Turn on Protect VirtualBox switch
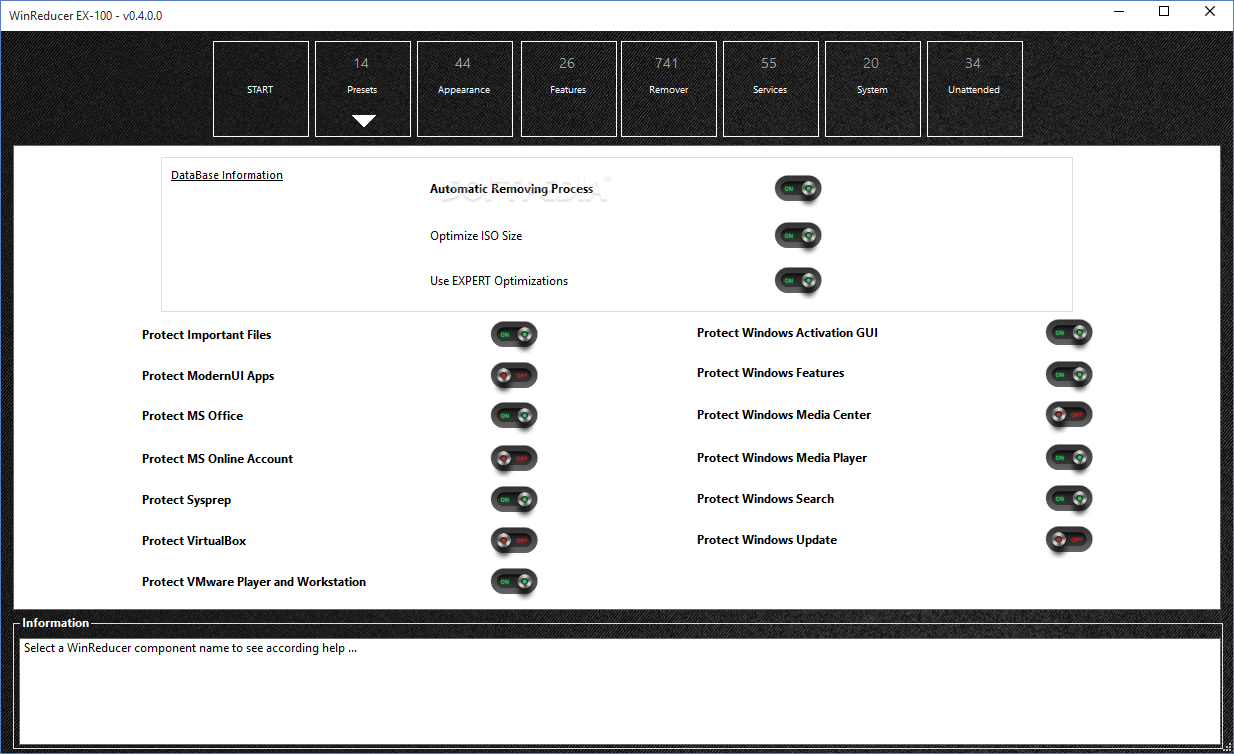 click(x=514, y=541)
